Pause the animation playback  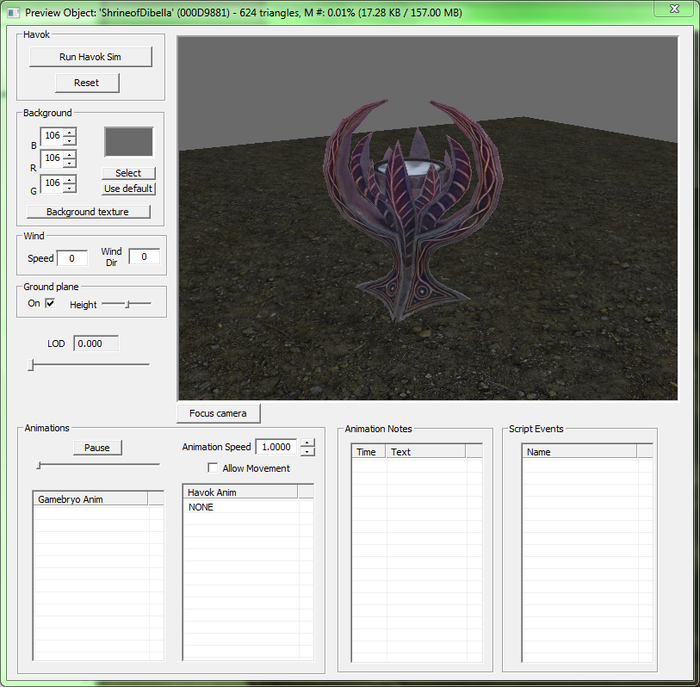(x=97, y=448)
